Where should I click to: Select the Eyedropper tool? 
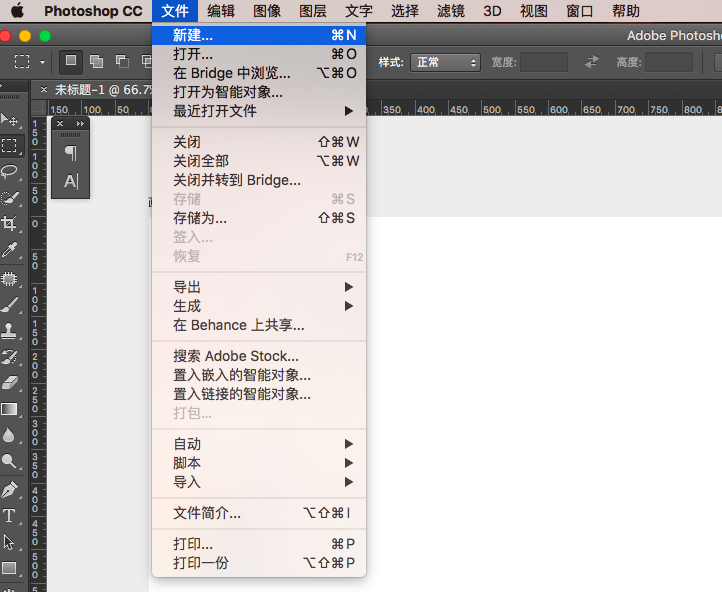pyautogui.click(x=9, y=250)
